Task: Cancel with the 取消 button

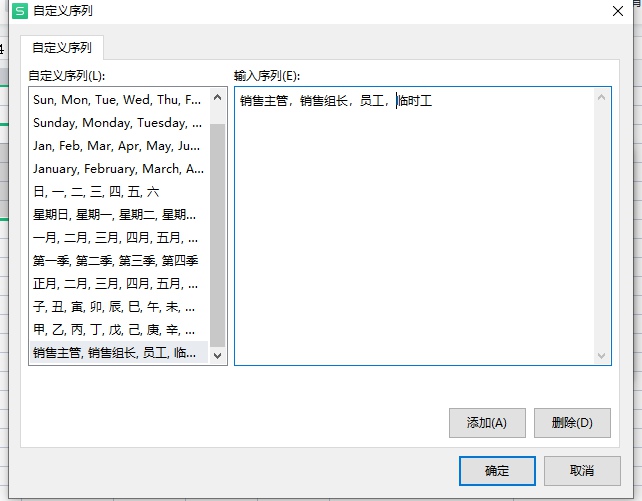Action: click(582, 471)
